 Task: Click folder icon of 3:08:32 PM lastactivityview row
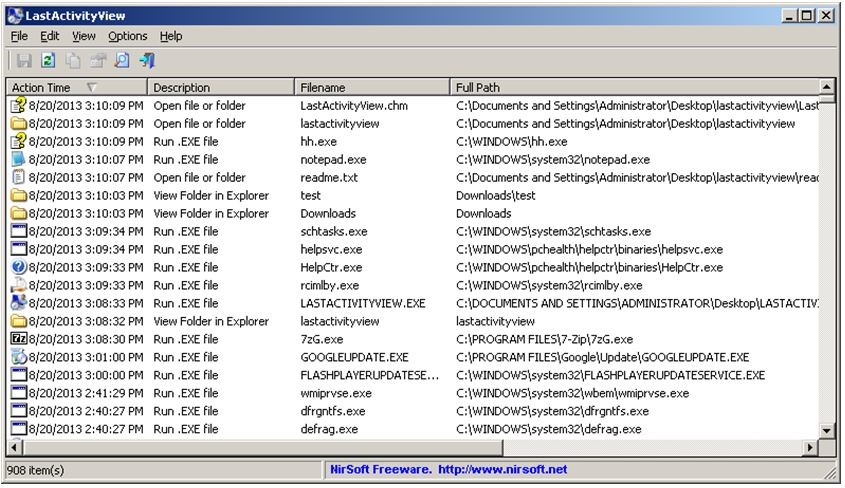pos(19,321)
